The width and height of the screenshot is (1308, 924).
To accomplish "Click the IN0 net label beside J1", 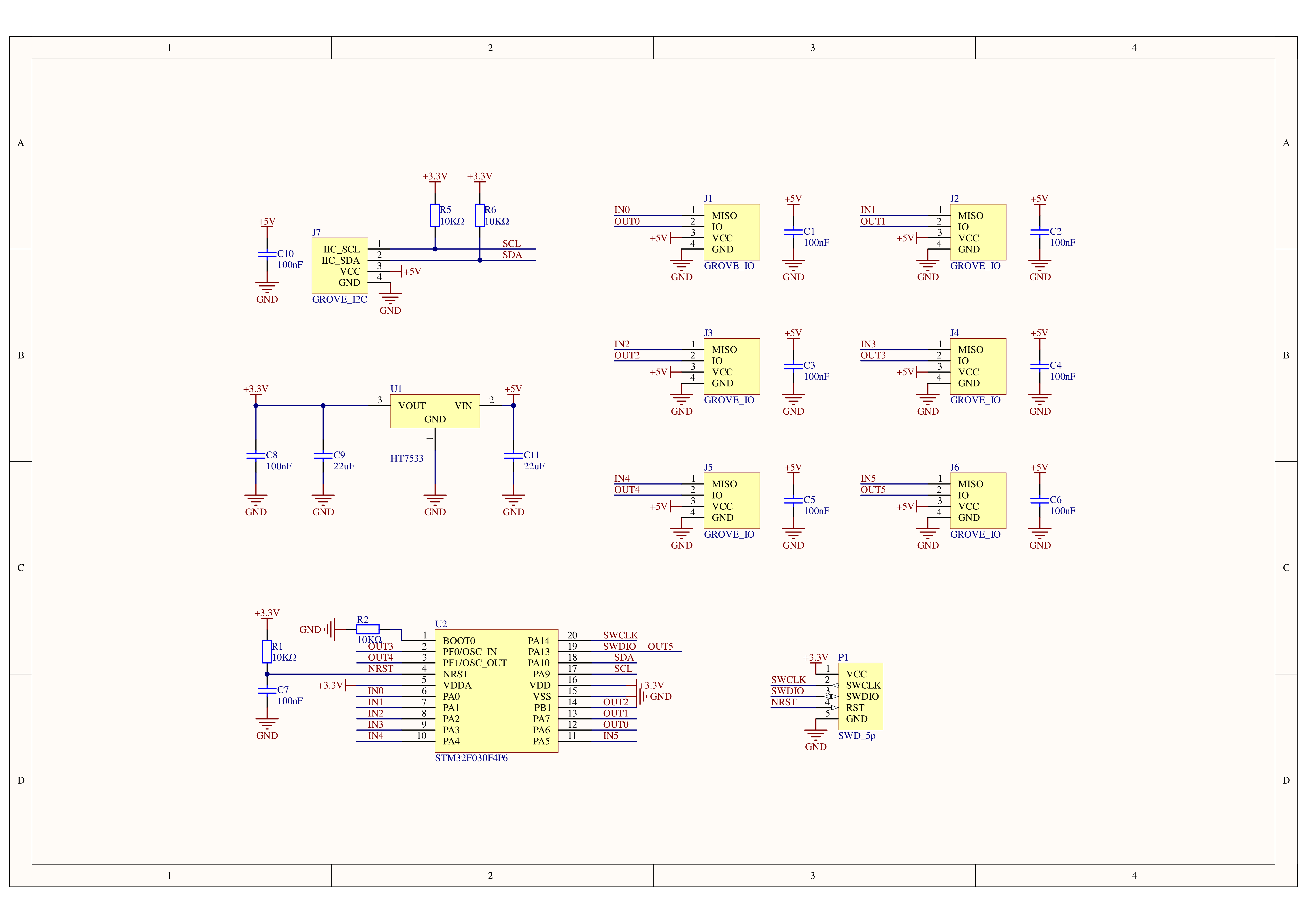I will (x=622, y=210).
